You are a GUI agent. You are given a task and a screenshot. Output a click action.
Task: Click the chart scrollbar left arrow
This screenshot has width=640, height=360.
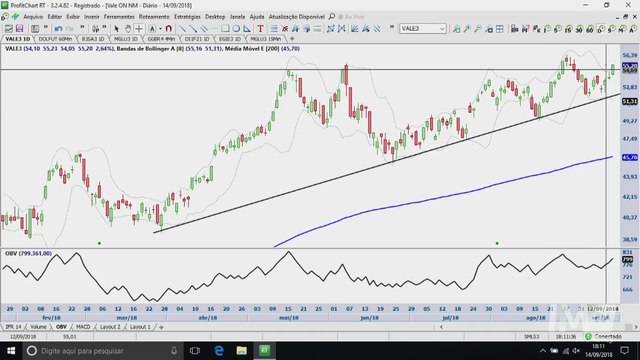point(441,327)
